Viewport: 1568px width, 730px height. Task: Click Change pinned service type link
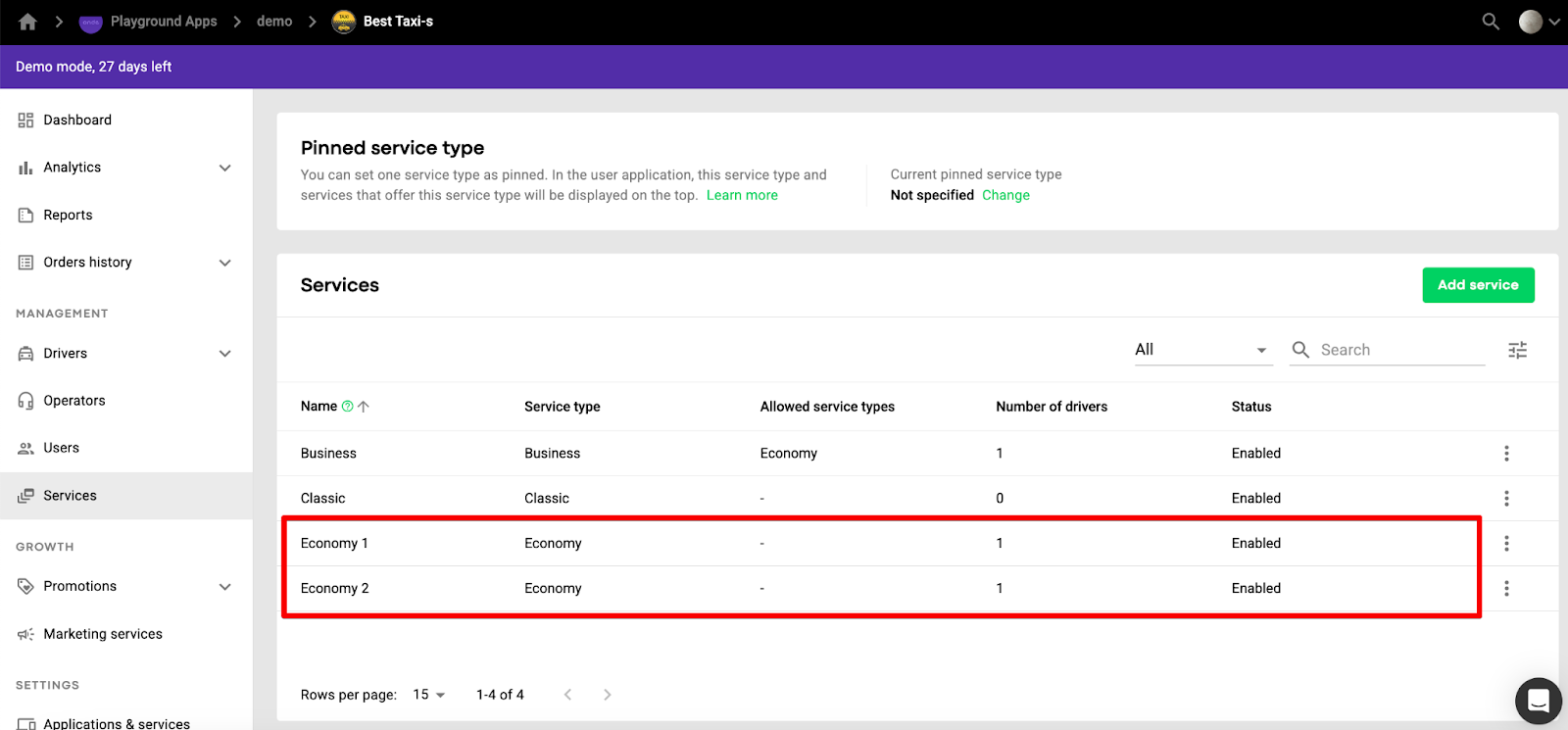1005,196
